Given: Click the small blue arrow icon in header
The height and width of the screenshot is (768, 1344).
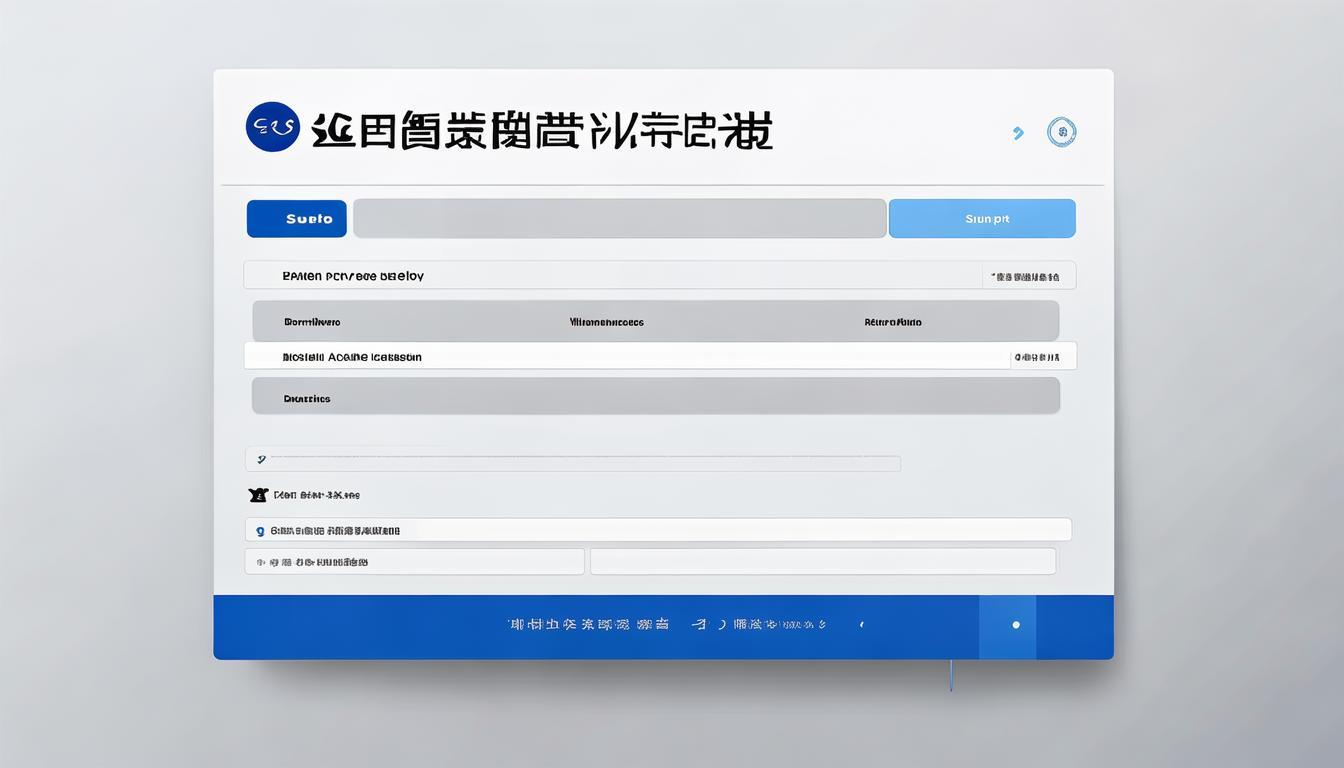Looking at the screenshot, I should tap(1018, 133).
